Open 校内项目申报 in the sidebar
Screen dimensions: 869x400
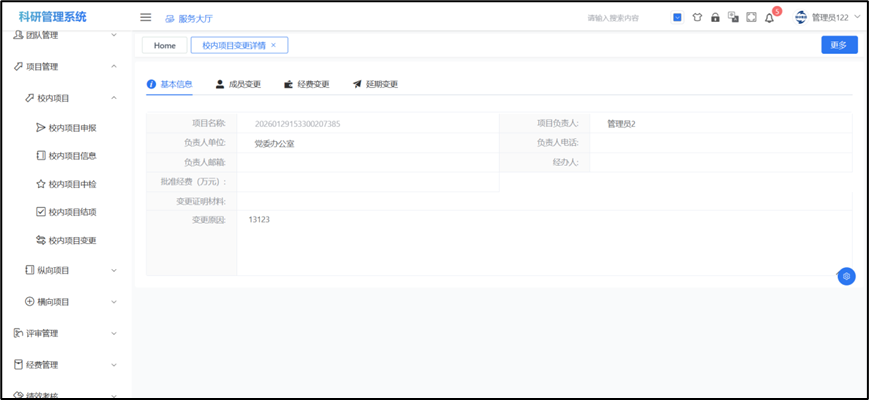[71, 128]
